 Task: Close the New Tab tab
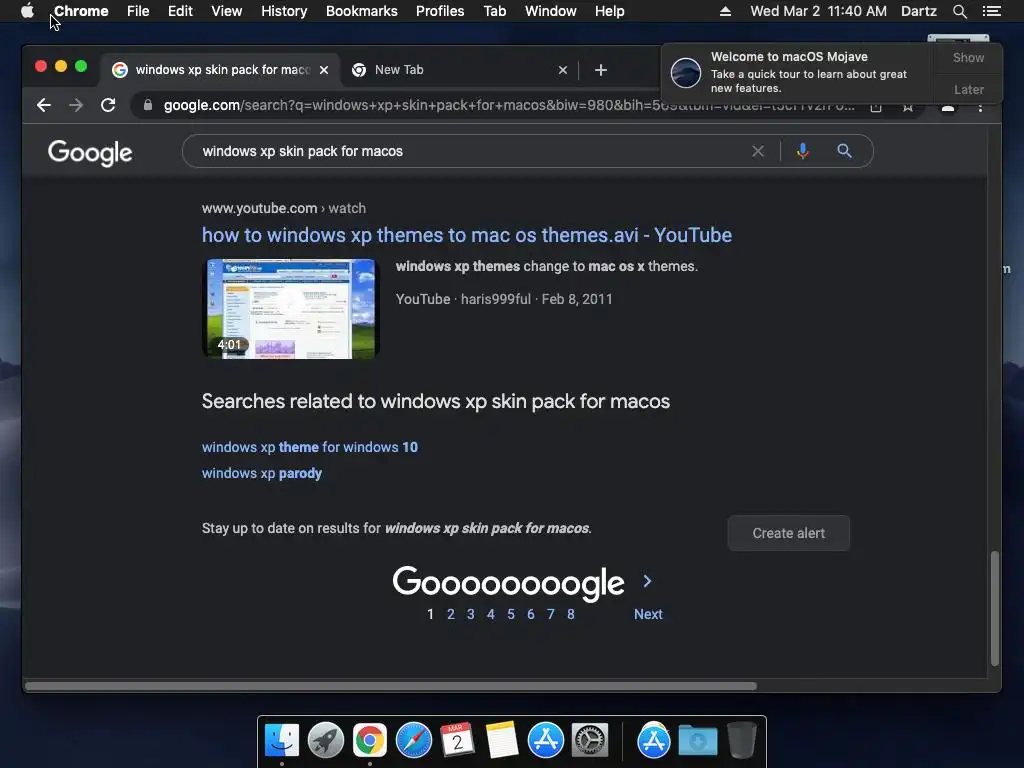[563, 70]
